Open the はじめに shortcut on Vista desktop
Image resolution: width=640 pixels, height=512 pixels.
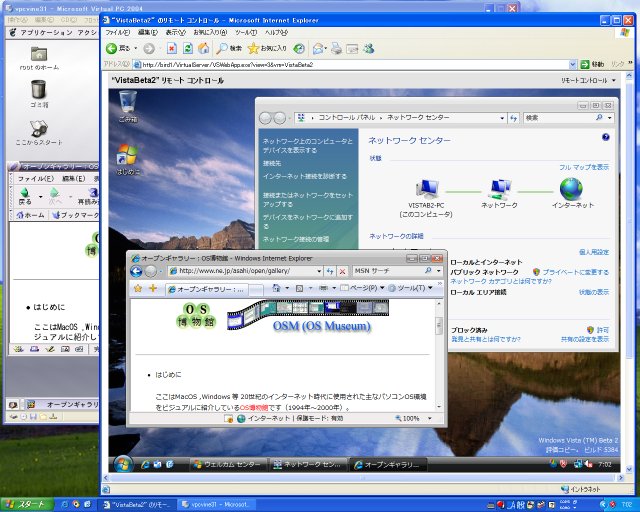click(127, 159)
